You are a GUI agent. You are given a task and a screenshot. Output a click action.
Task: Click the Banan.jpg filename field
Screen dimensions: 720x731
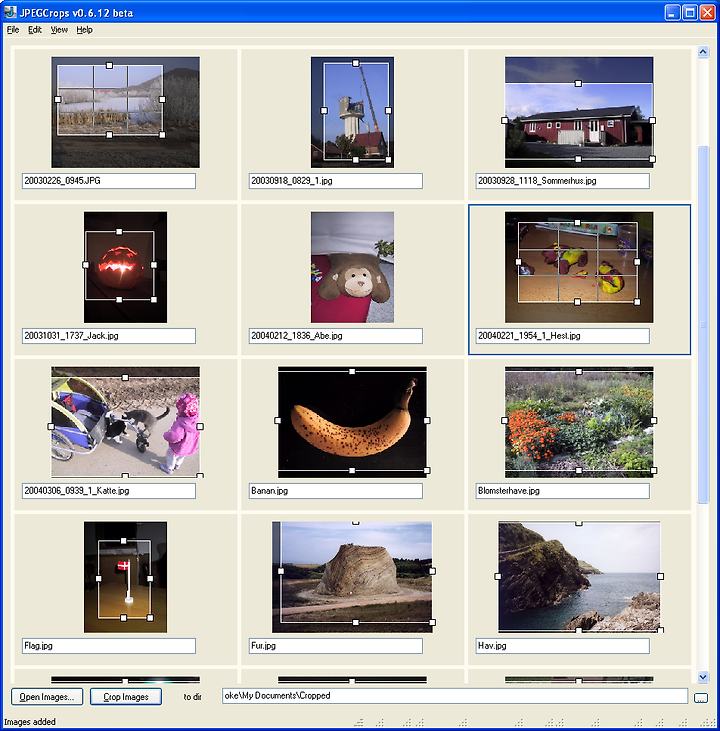click(x=336, y=490)
